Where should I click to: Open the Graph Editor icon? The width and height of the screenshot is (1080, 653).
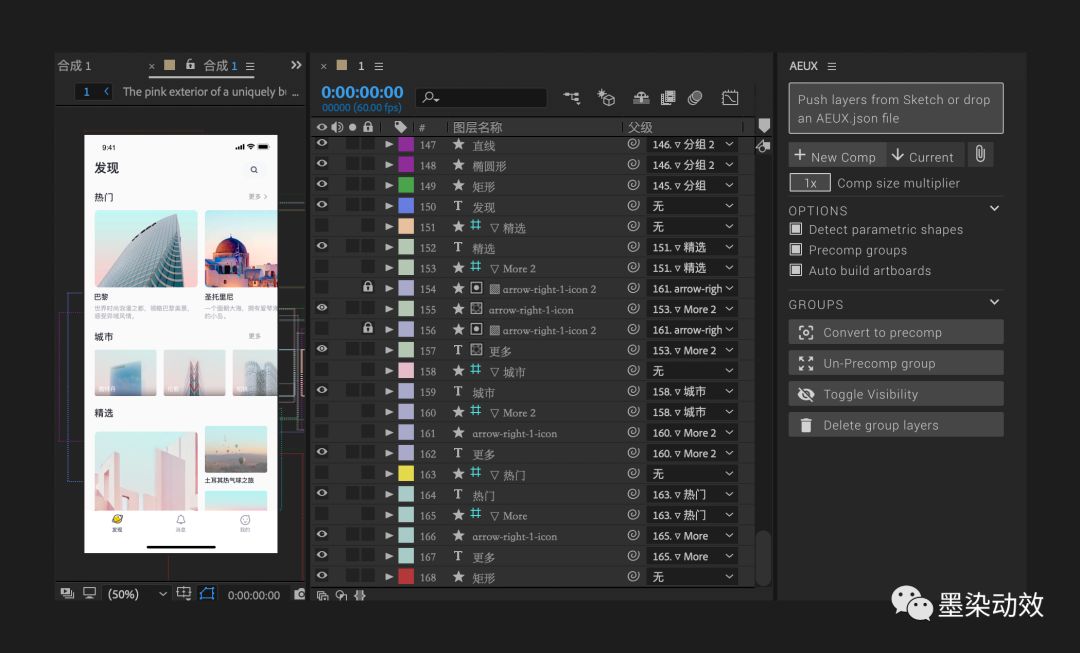(x=730, y=98)
